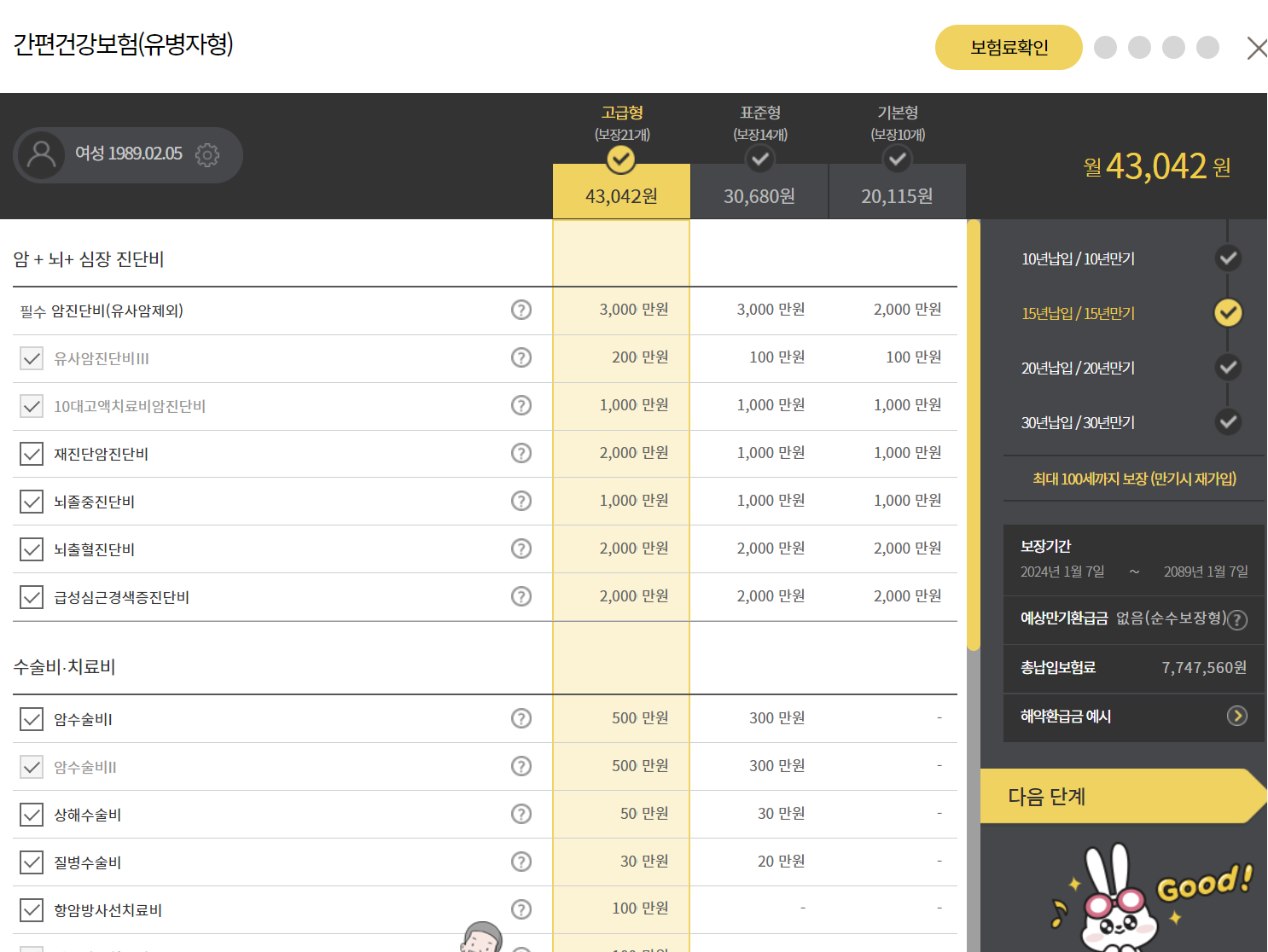1268x952 pixels.
Task: Uncheck the 뇌출혈진단비 checkbox
Action: [x=32, y=549]
